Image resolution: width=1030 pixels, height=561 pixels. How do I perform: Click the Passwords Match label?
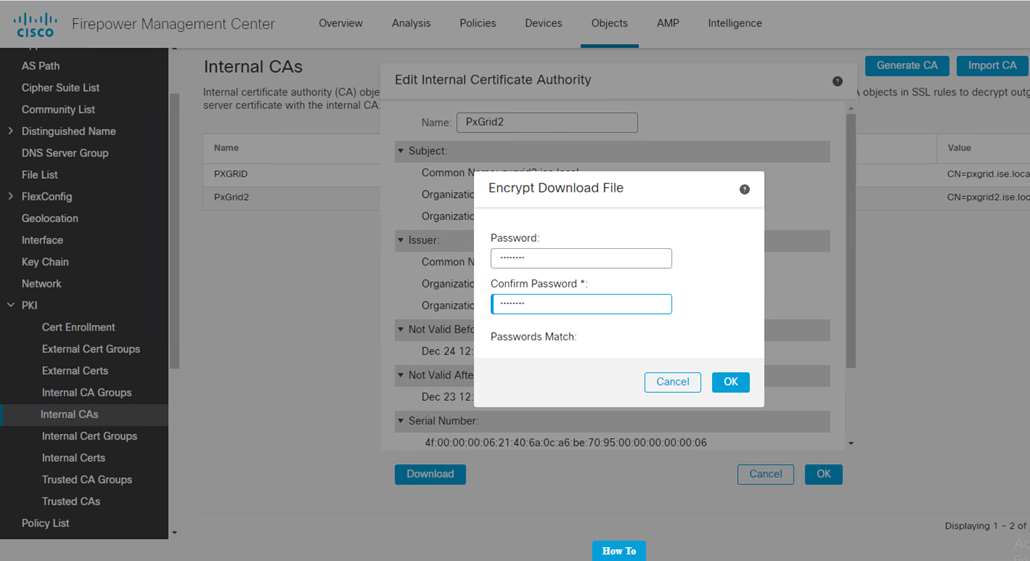coord(533,337)
